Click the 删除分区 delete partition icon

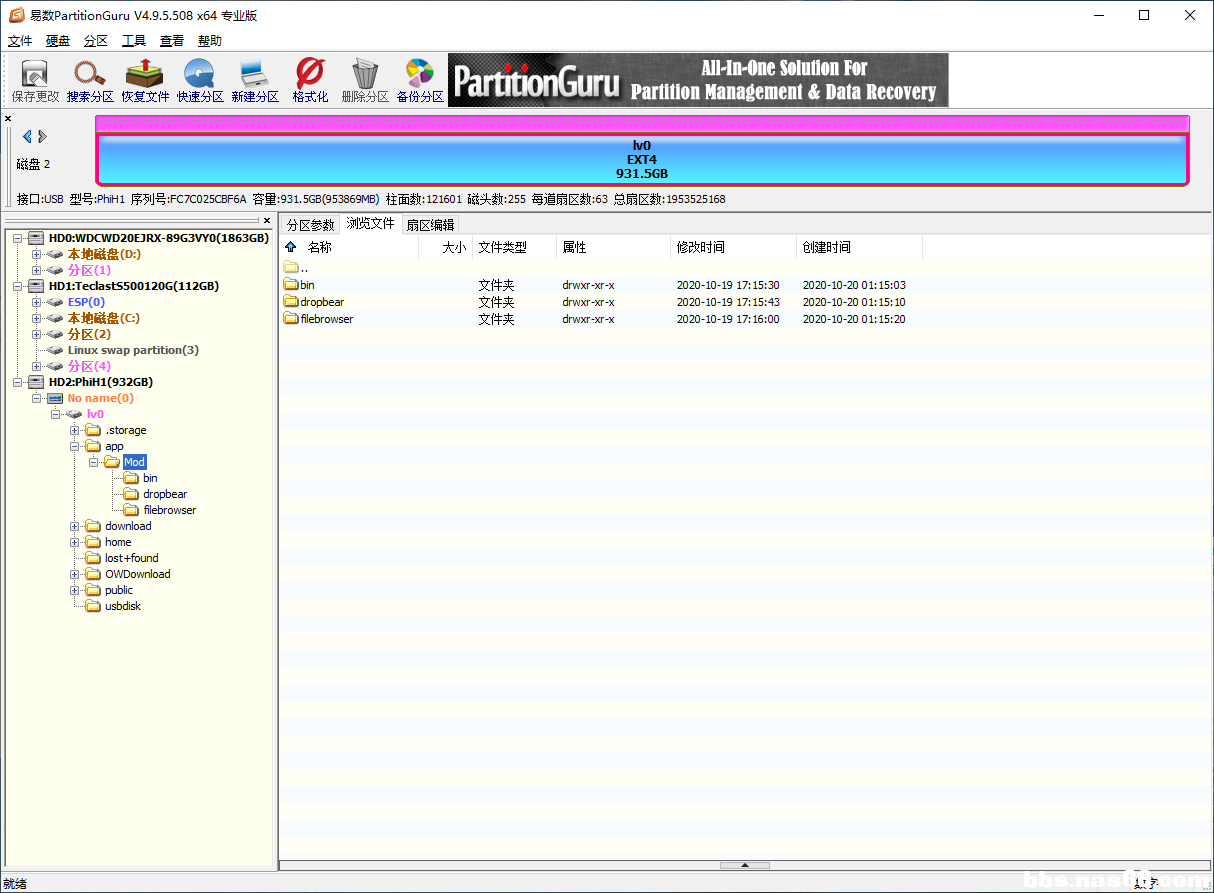[365, 80]
